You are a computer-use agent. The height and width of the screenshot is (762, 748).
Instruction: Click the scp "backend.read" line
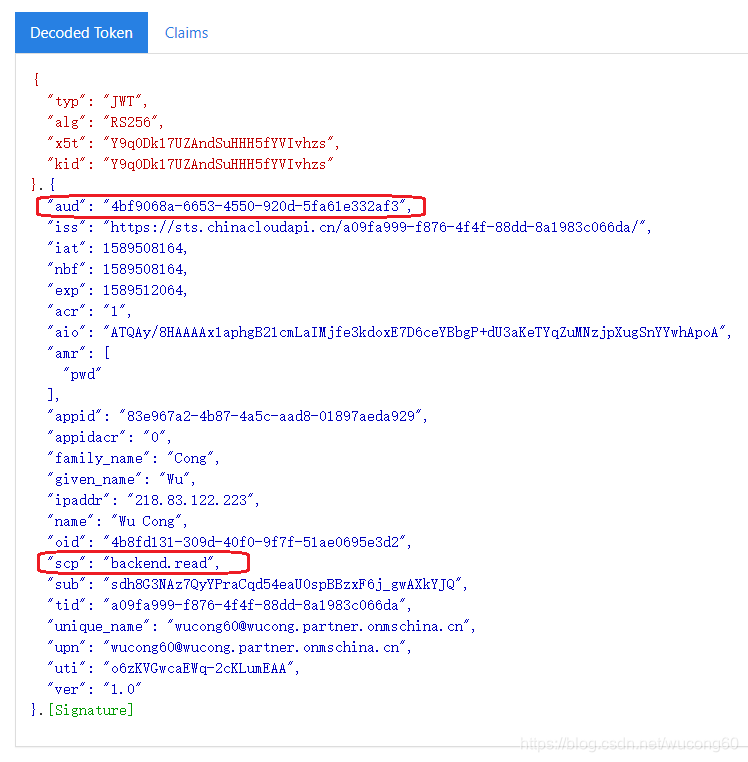tap(133, 563)
